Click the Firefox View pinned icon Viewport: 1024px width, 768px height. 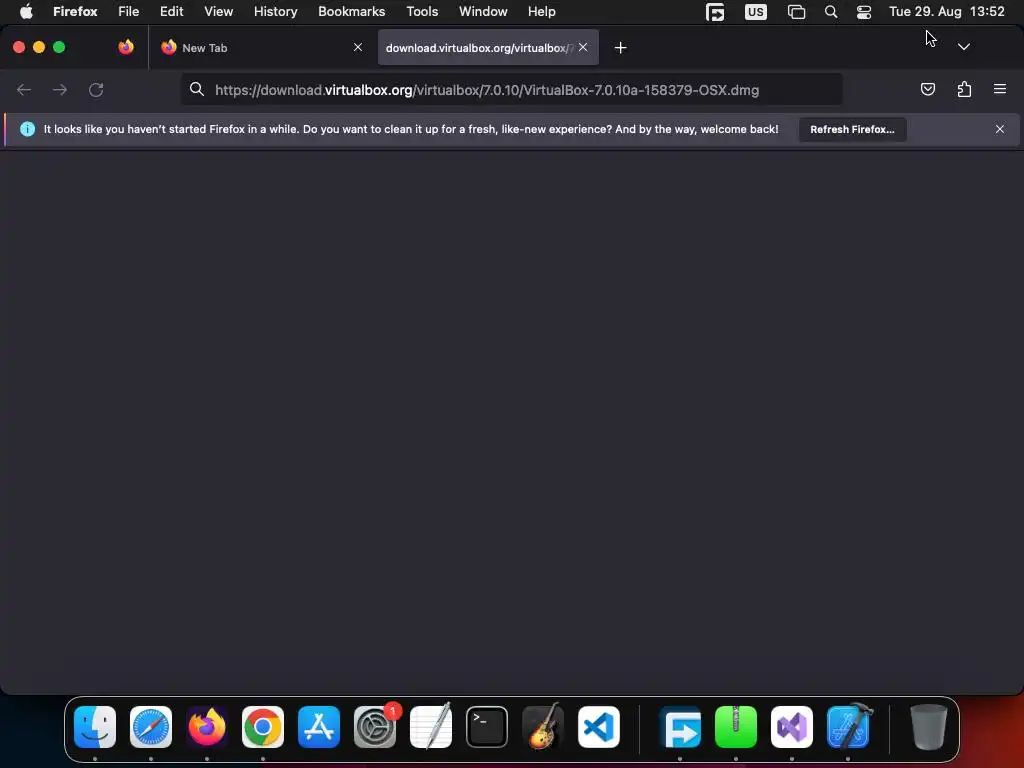tap(126, 47)
